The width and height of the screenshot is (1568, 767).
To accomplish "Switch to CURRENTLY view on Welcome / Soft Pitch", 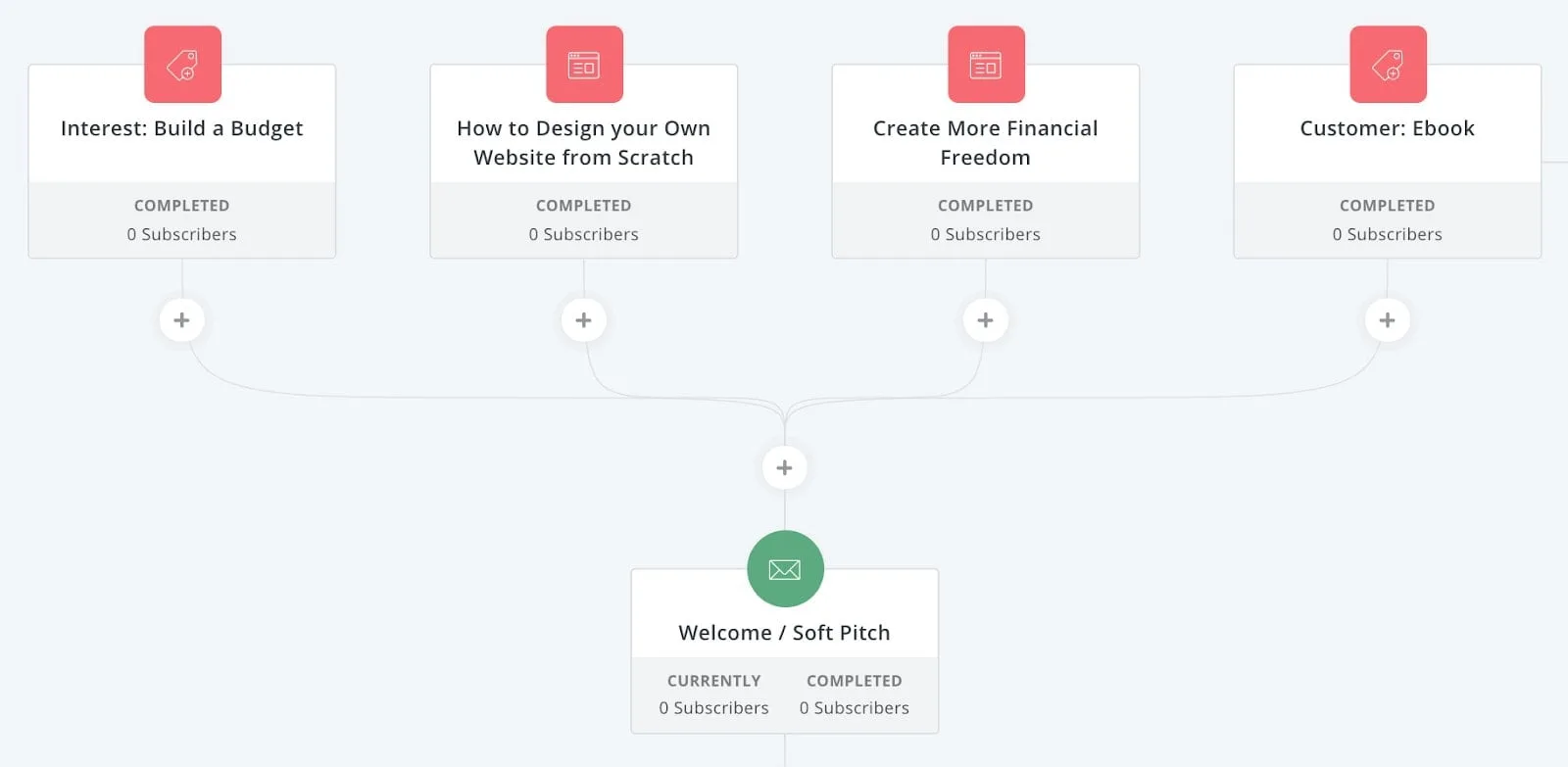I will tap(713, 680).
